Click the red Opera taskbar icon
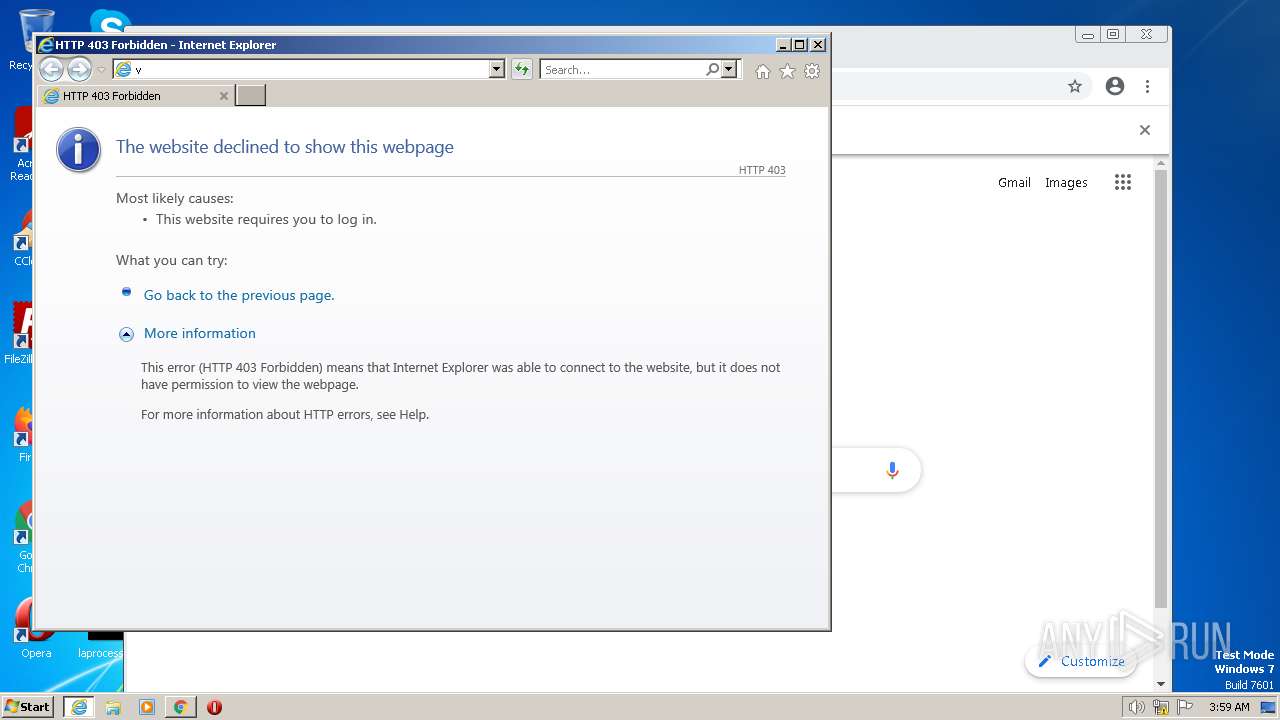1280x720 pixels. pos(214,707)
